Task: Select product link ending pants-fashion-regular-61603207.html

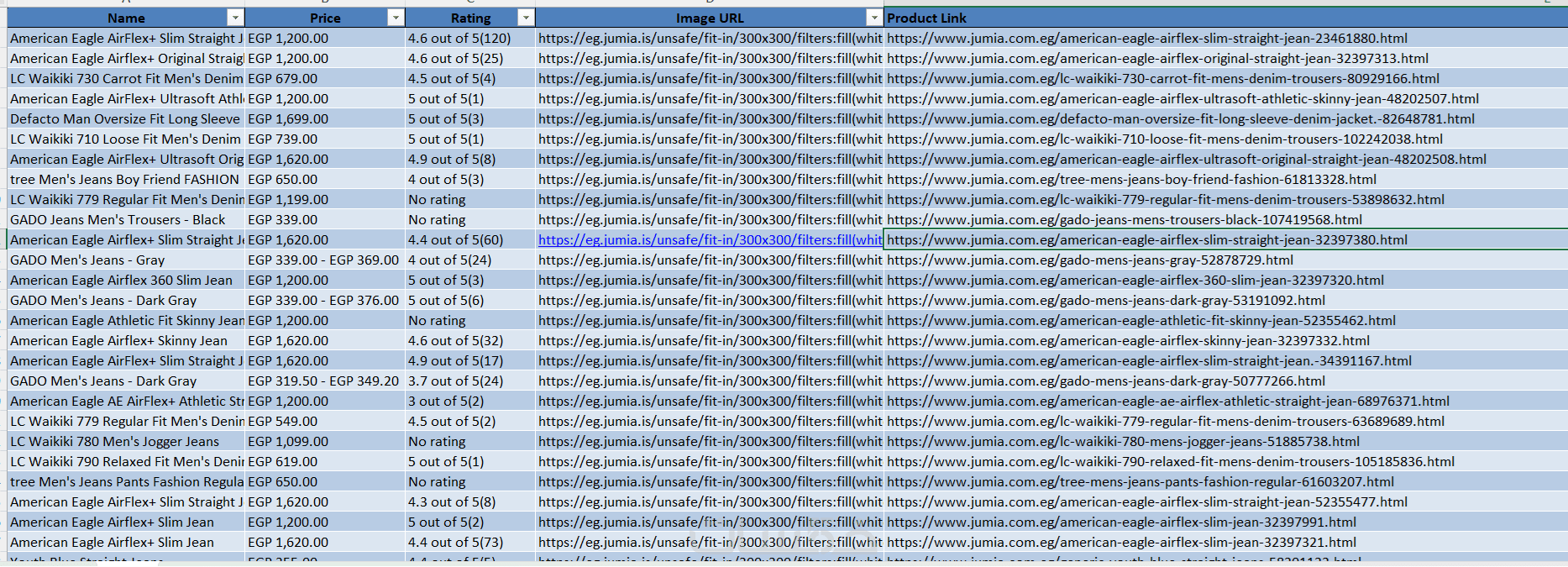Action: 1225,481
